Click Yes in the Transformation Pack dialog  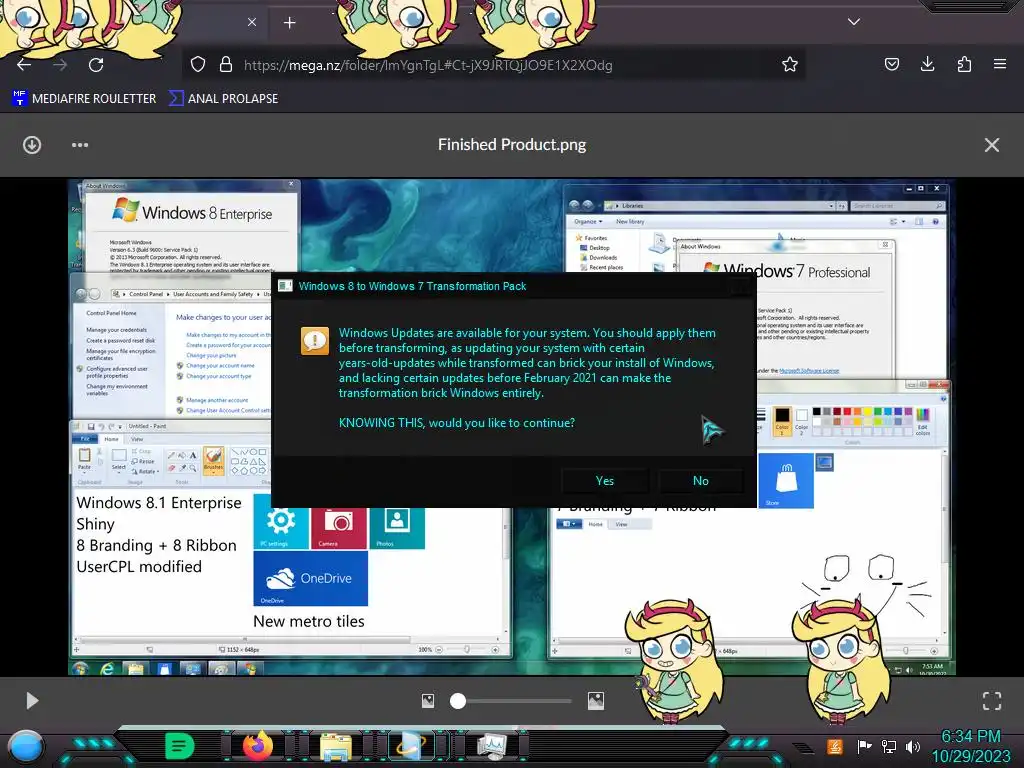[x=605, y=481]
